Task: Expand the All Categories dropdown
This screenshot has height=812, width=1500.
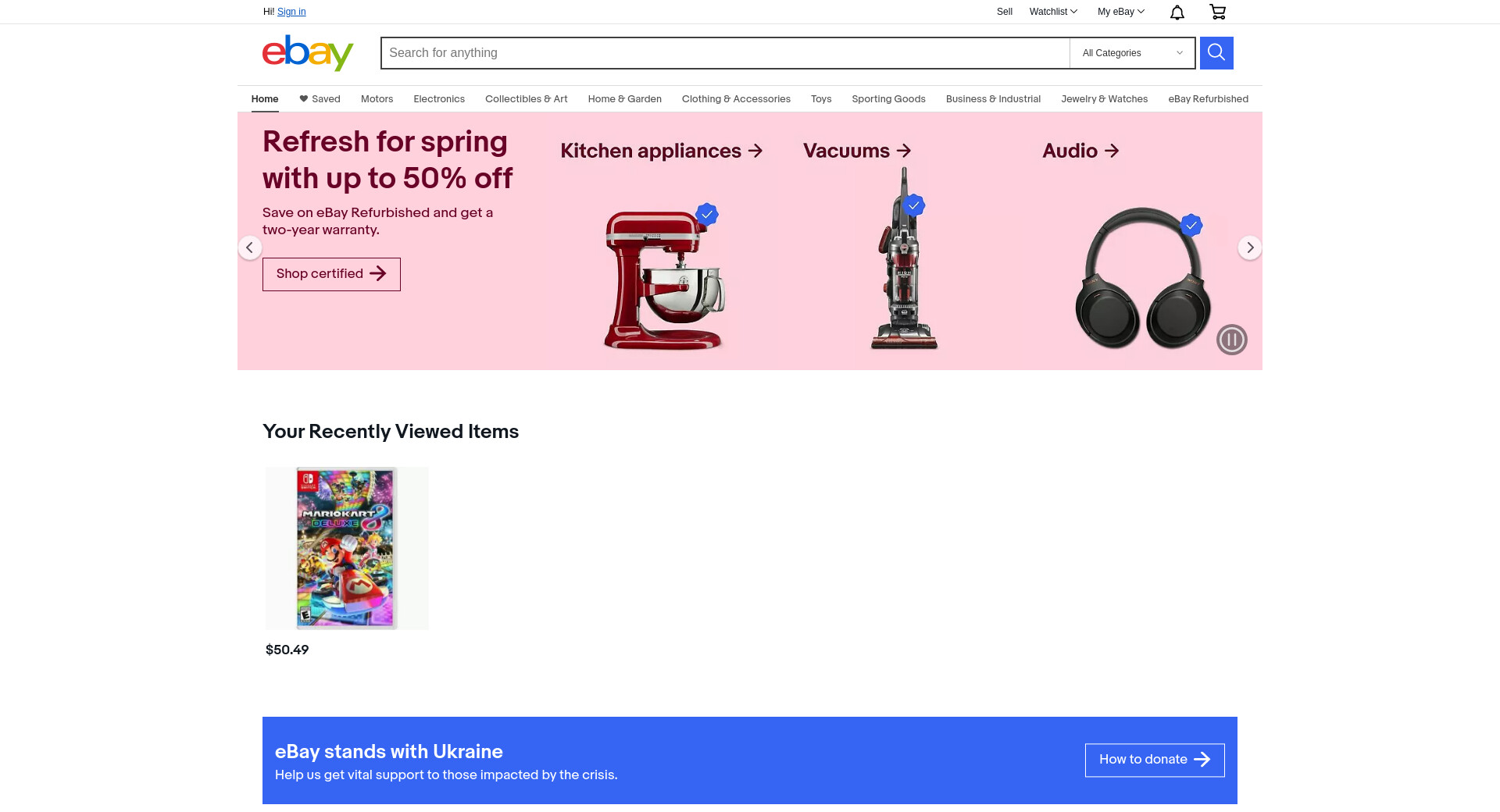Action: (x=1132, y=53)
